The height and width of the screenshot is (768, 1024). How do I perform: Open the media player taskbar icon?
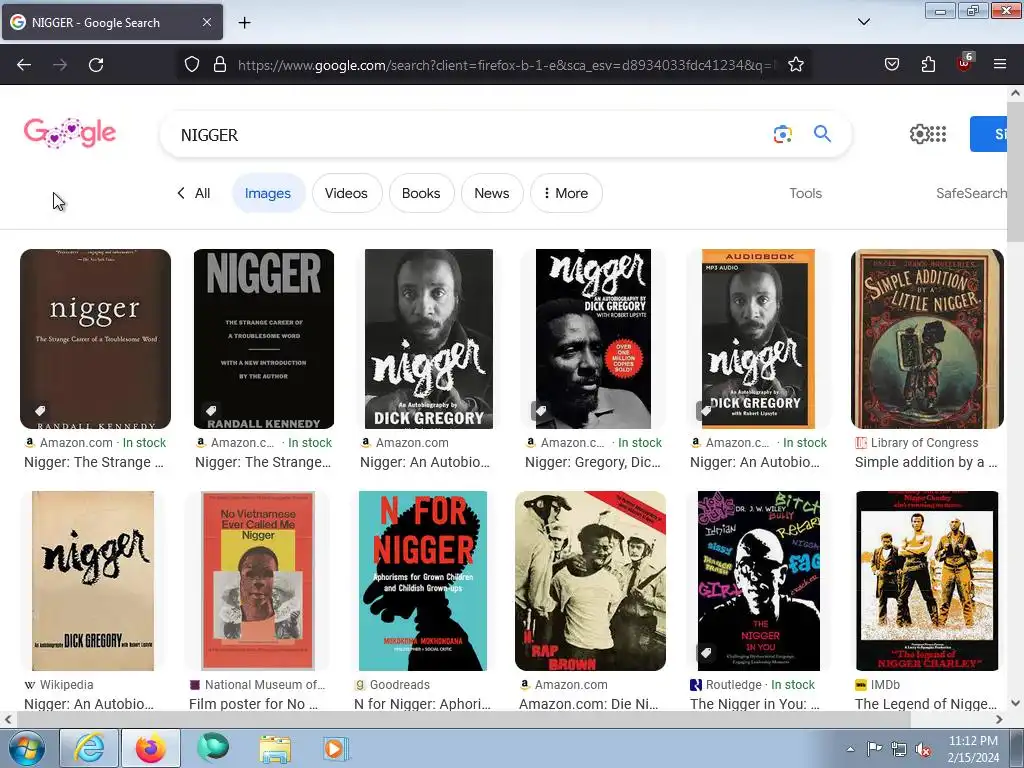(x=335, y=748)
